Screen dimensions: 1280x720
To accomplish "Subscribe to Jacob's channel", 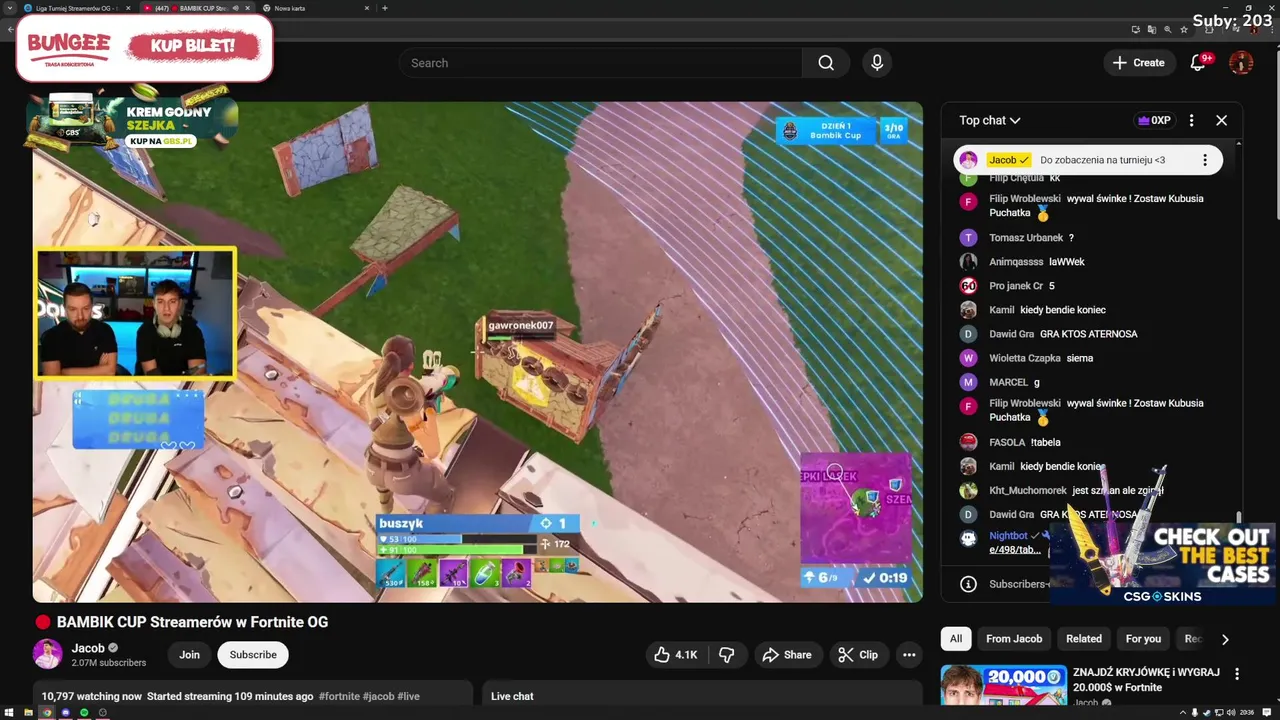I will click(253, 655).
